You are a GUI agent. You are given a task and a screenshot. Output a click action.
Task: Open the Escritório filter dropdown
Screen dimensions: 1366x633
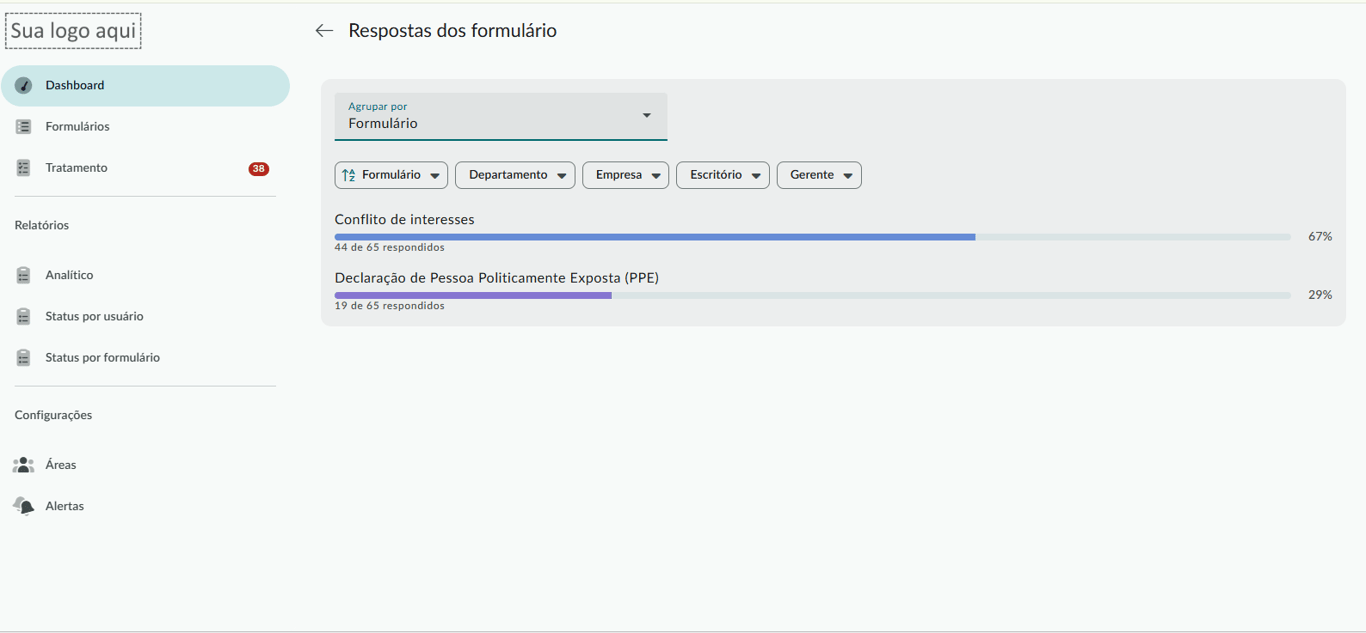(x=722, y=175)
